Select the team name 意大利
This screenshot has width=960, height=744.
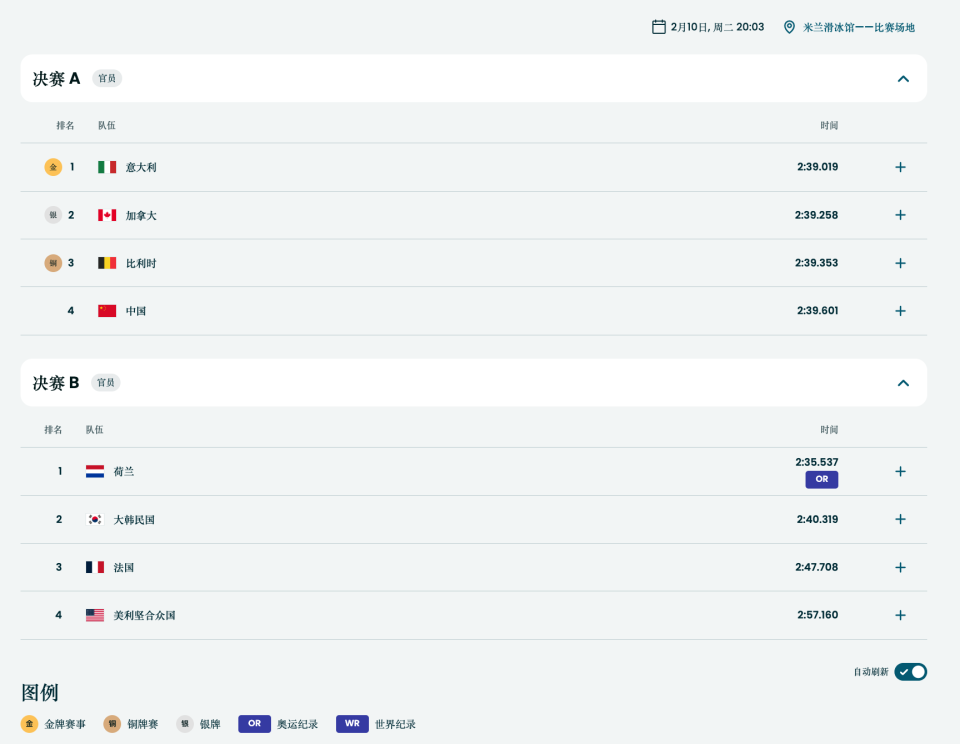[141, 167]
